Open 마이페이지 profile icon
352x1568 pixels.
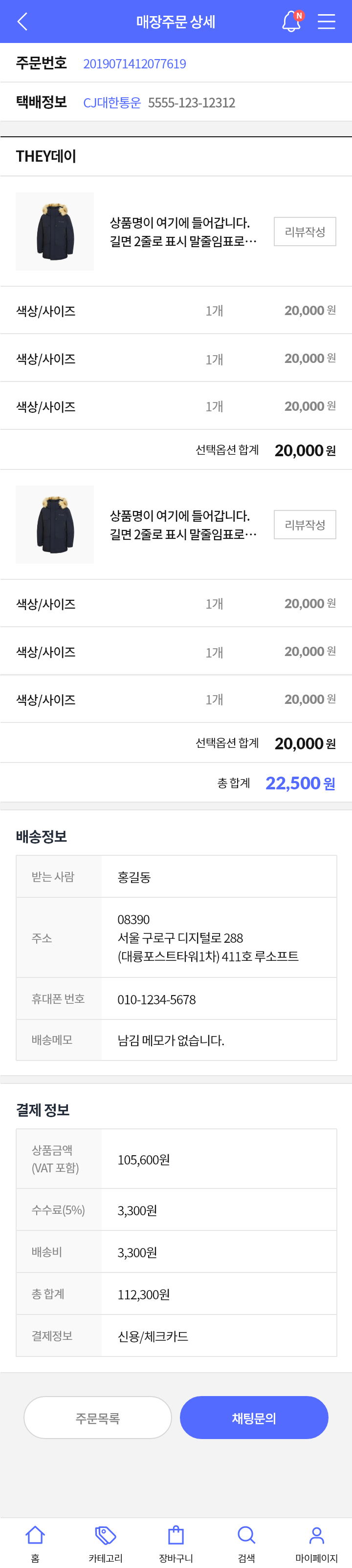[317, 1535]
